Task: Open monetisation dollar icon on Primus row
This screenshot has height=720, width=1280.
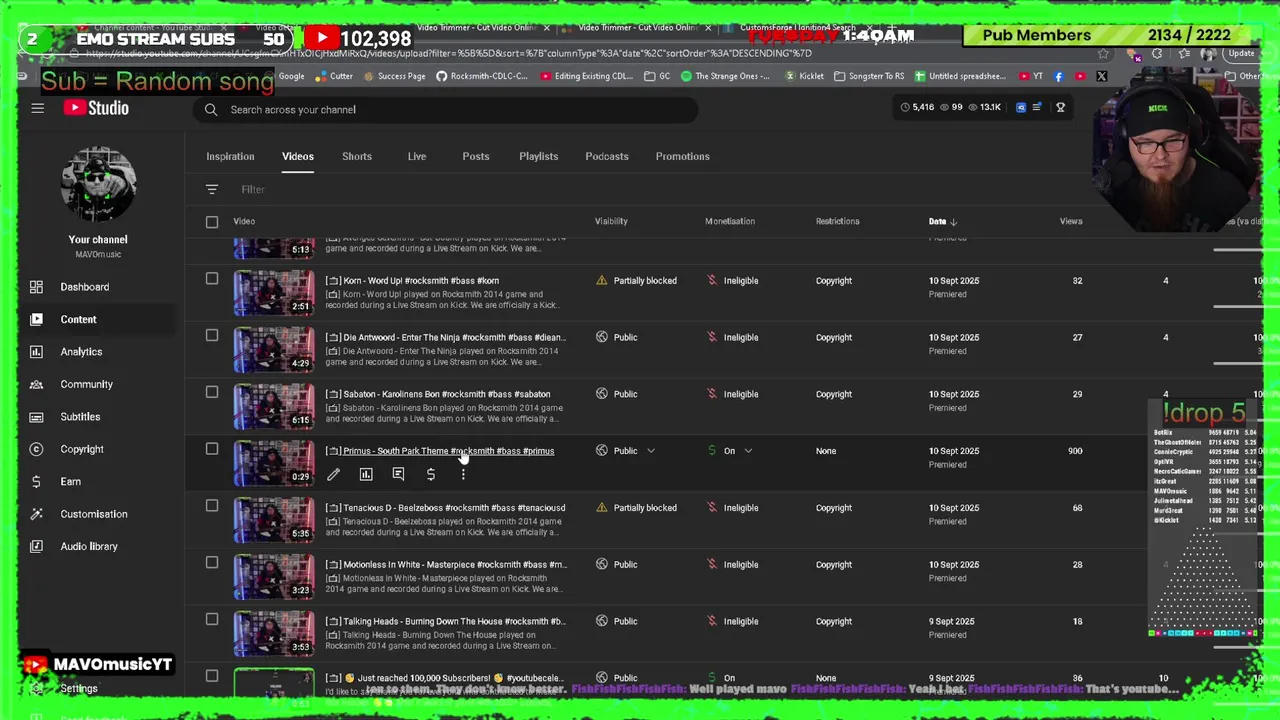Action: [431, 475]
